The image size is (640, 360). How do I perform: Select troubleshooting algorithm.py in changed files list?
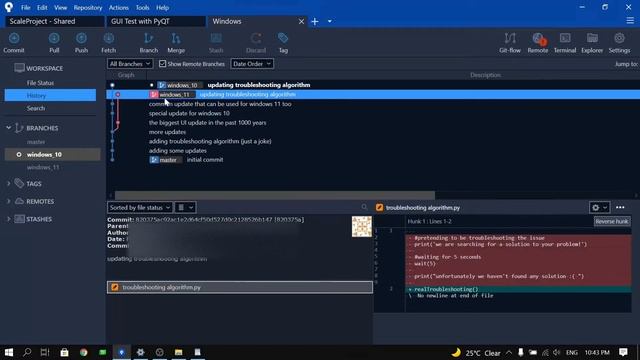pyautogui.click(x=240, y=287)
